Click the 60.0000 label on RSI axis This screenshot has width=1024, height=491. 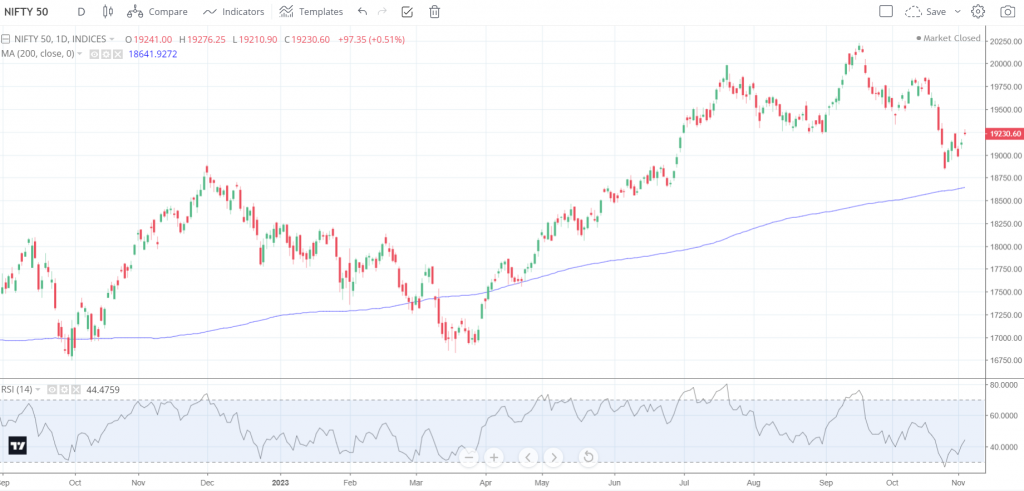[1006, 415]
